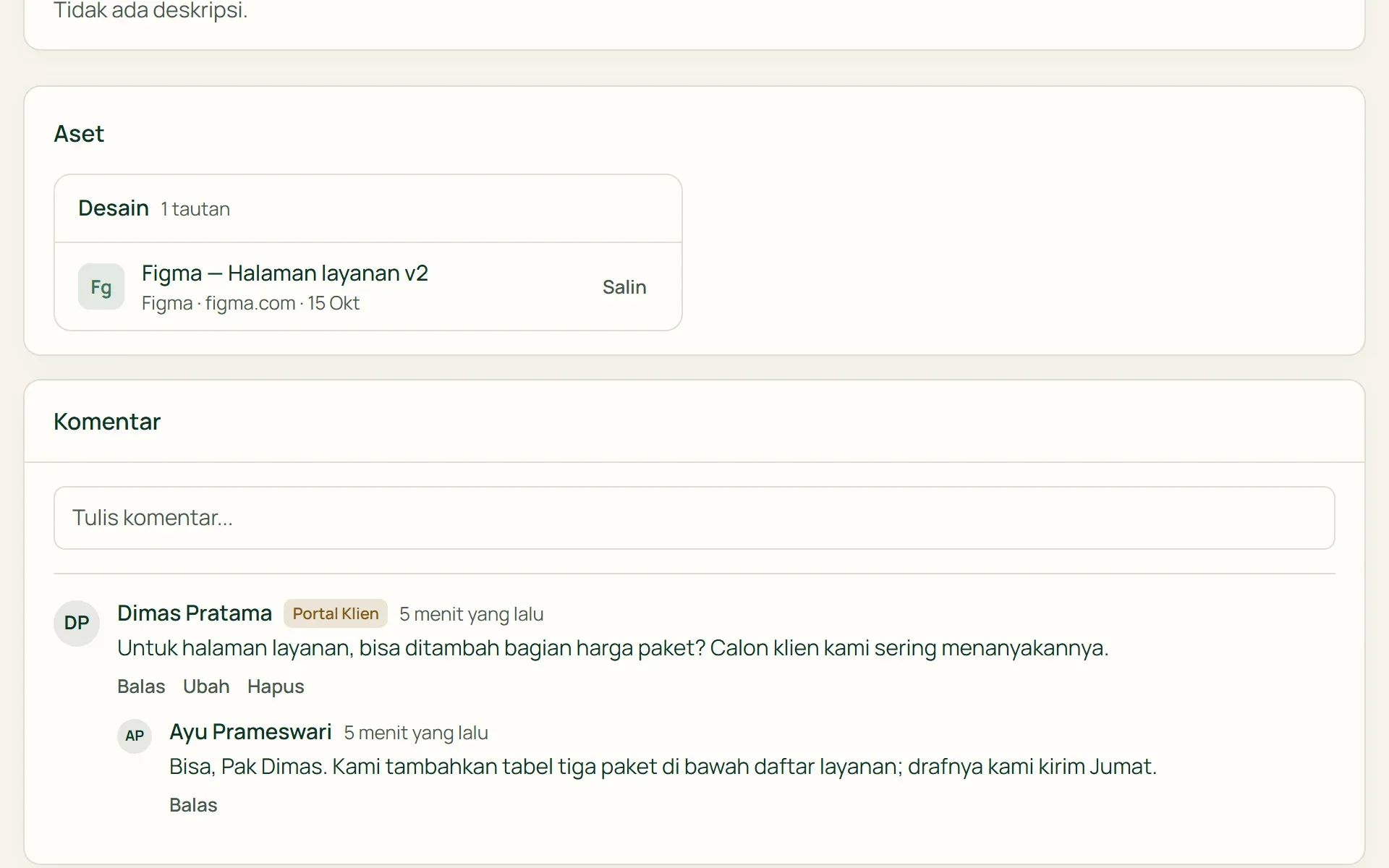Viewport: 1389px width, 868px height.
Task: Click reply text 'Bisa, Pak Dimas'
Action: [663, 767]
